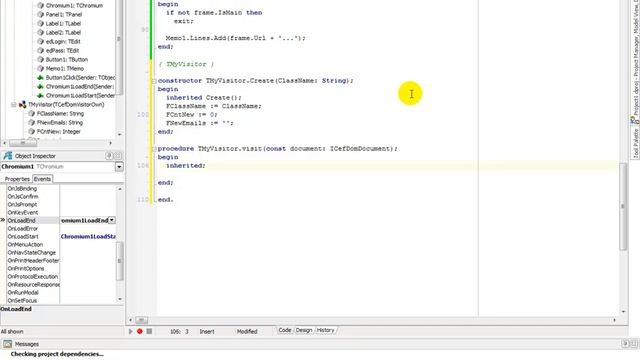Click the FClassName field icon
The image size is (640, 360).
[x=31, y=113]
